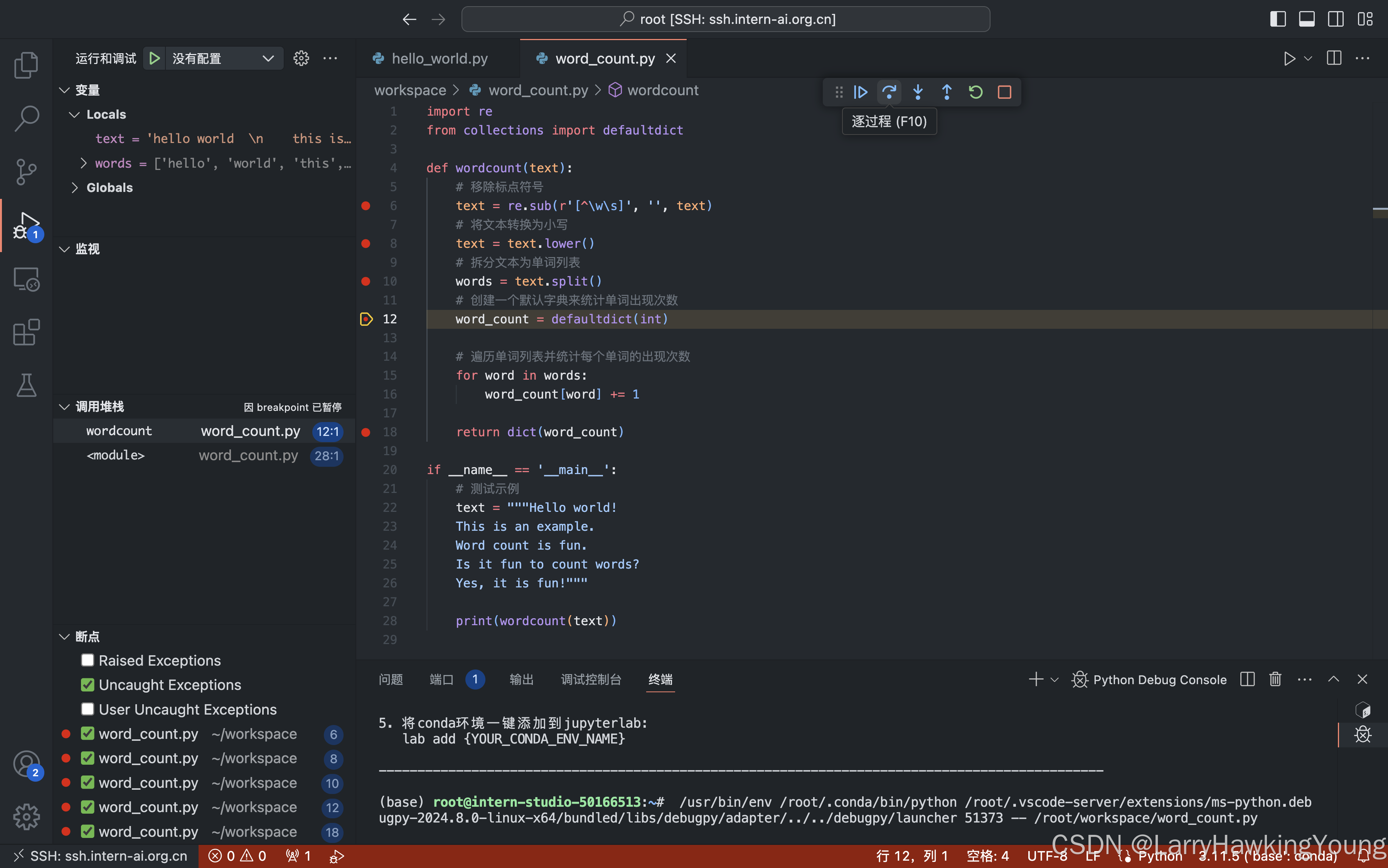Select the Python Debug Console terminal label
Screen dimensions: 1388x868
pyautogui.click(x=1149, y=679)
